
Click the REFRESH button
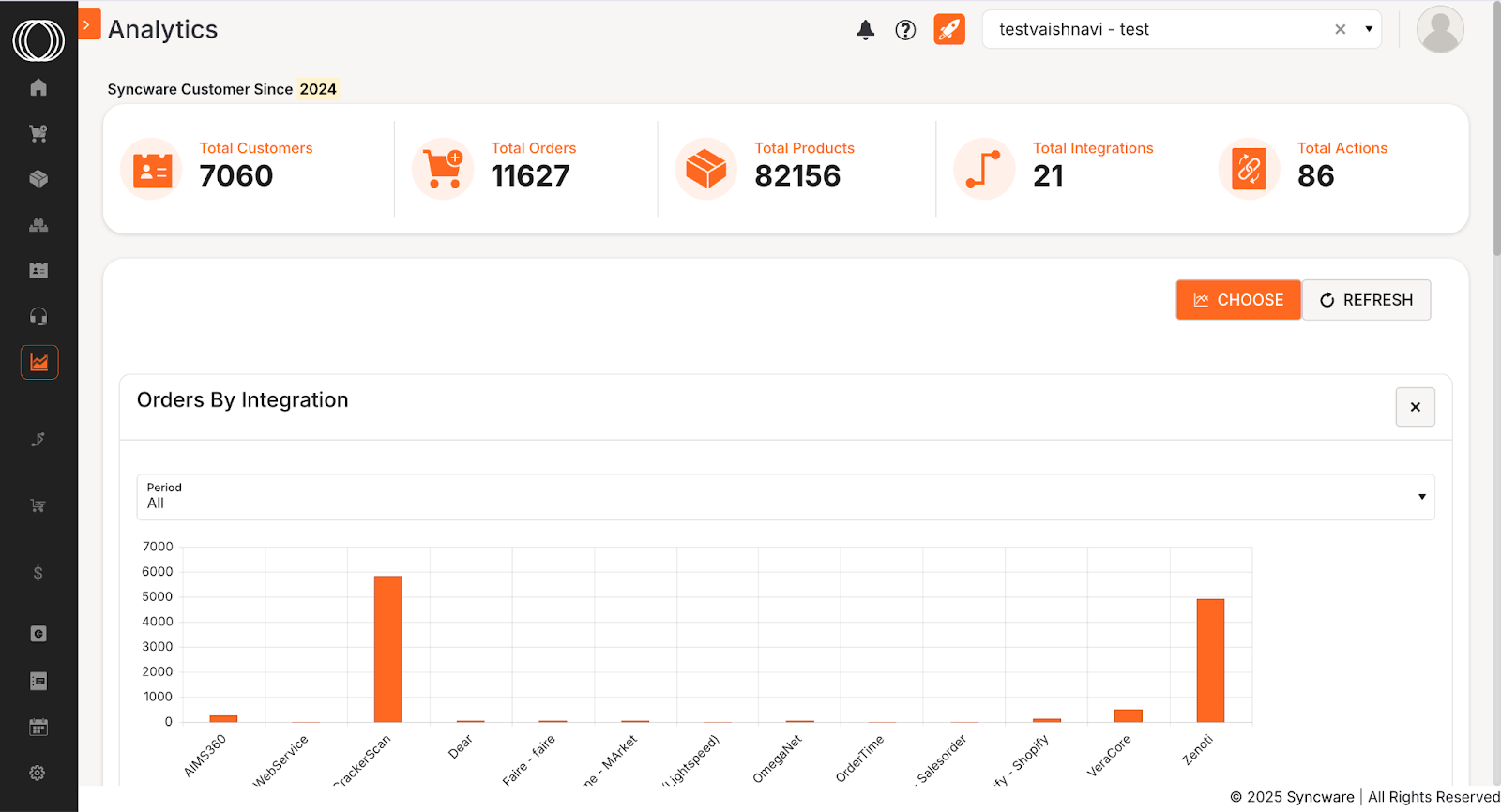[x=1366, y=300]
